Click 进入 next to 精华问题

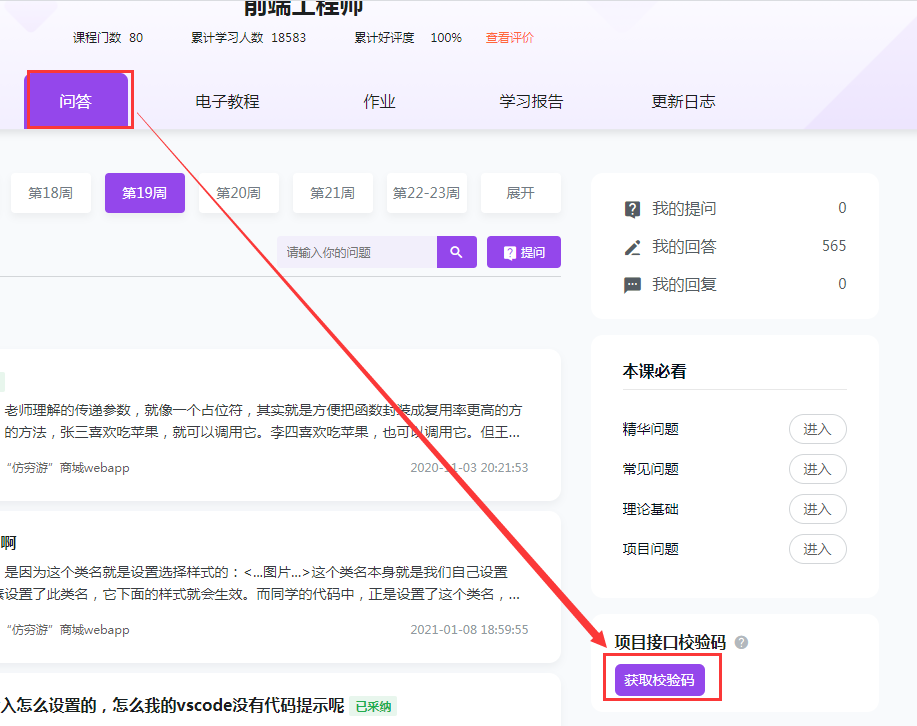click(x=818, y=429)
